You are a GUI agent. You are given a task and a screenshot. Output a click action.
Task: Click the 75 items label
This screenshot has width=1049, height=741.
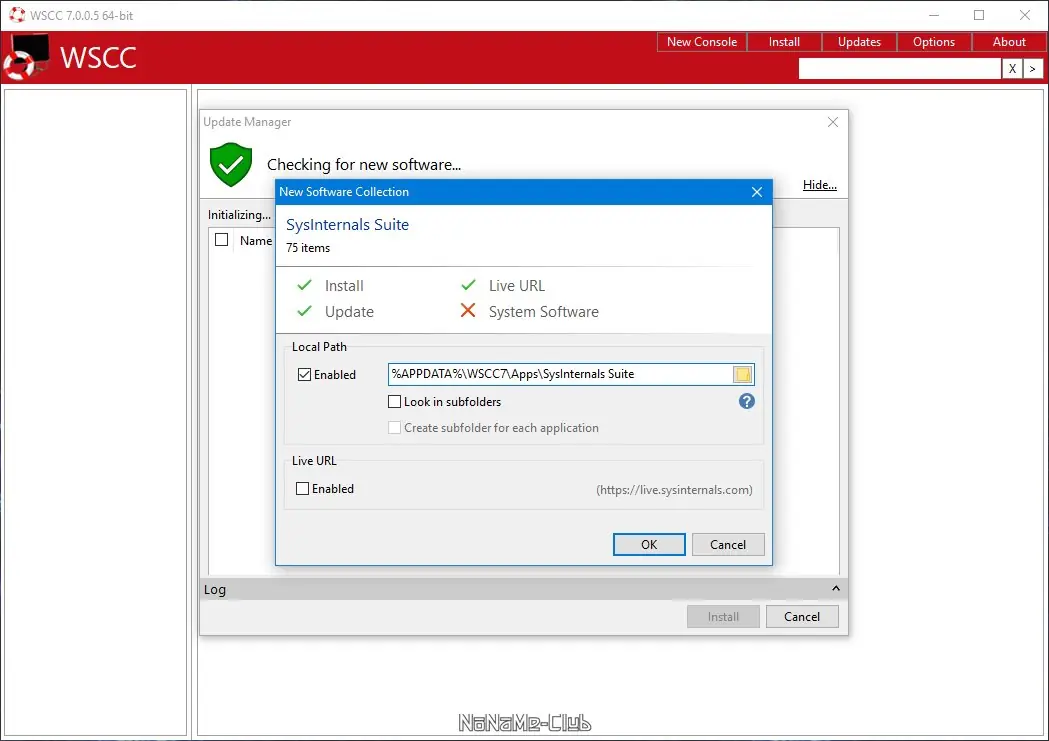(308, 248)
